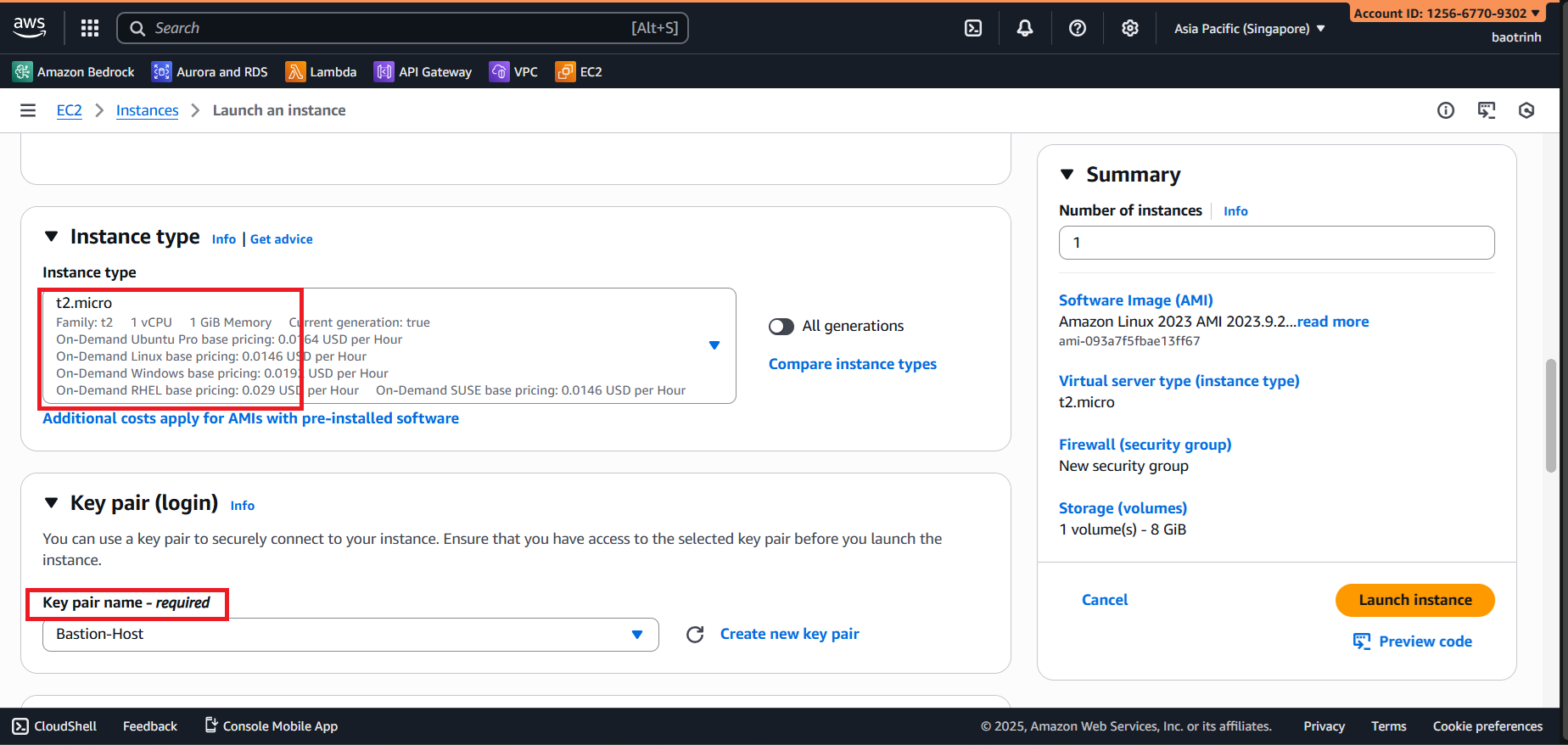1568x745 pixels.
Task: Open CloudShell from the top bar icon
Action: coord(973,28)
